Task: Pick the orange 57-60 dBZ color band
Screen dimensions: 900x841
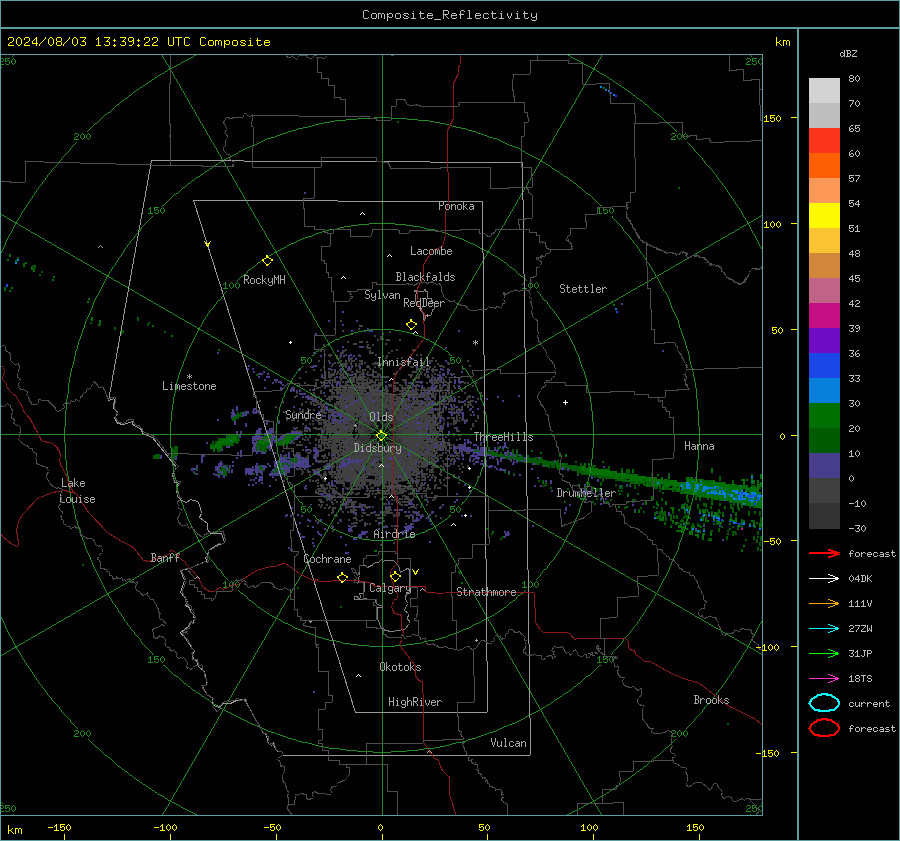Action: tap(824, 165)
